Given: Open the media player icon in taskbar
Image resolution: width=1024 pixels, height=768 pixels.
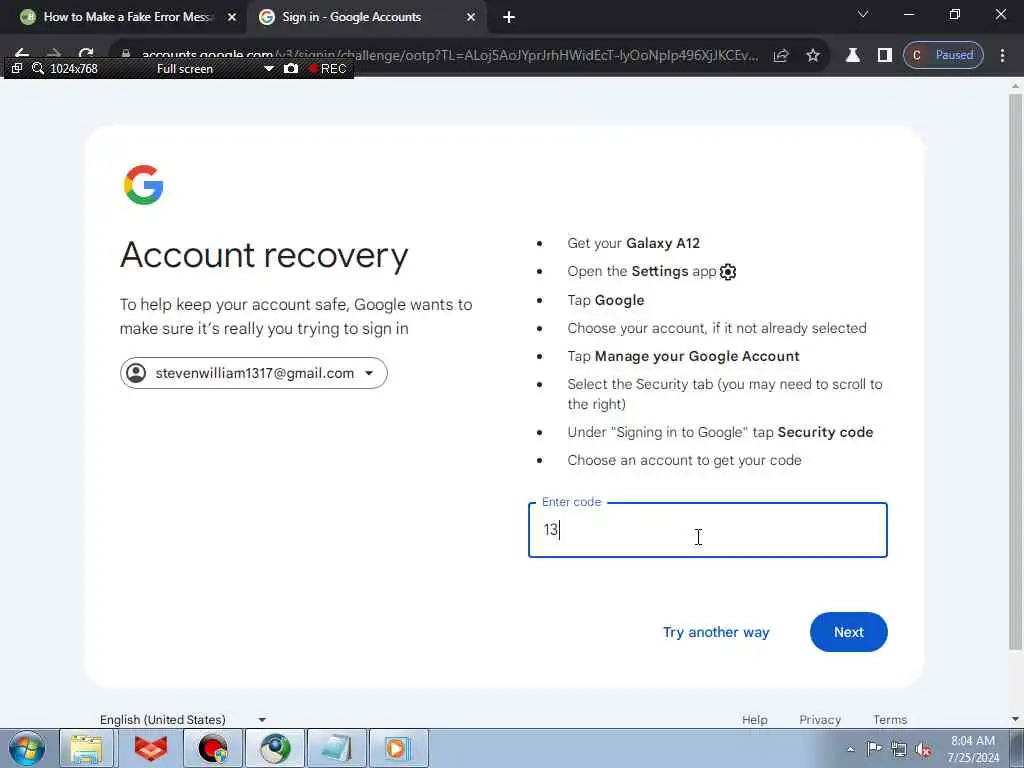Looking at the screenshot, I should click(398, 748).
